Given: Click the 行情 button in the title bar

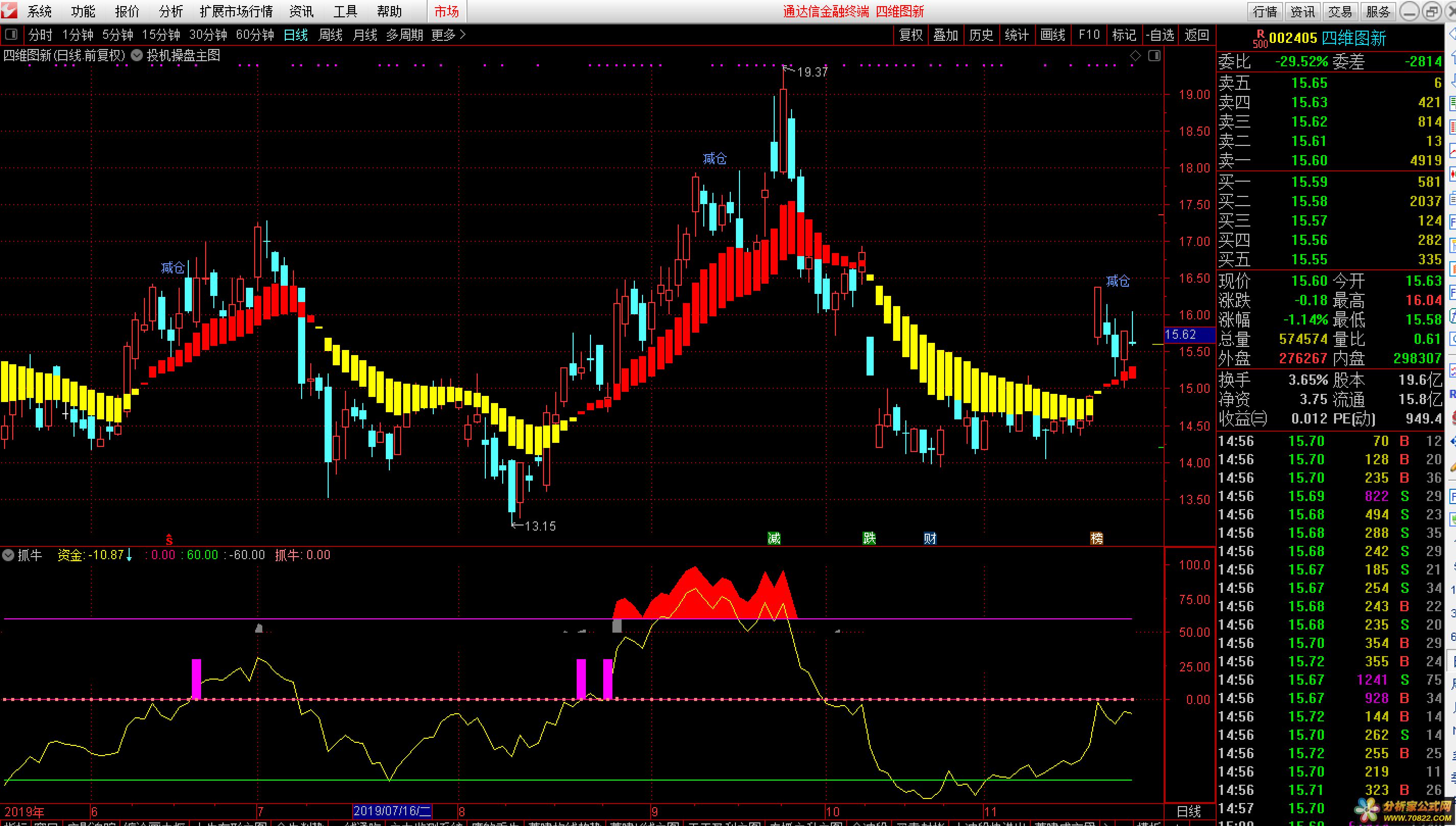Looking at the screenshot, I should pyautogui.click(x=1265, y=11).
